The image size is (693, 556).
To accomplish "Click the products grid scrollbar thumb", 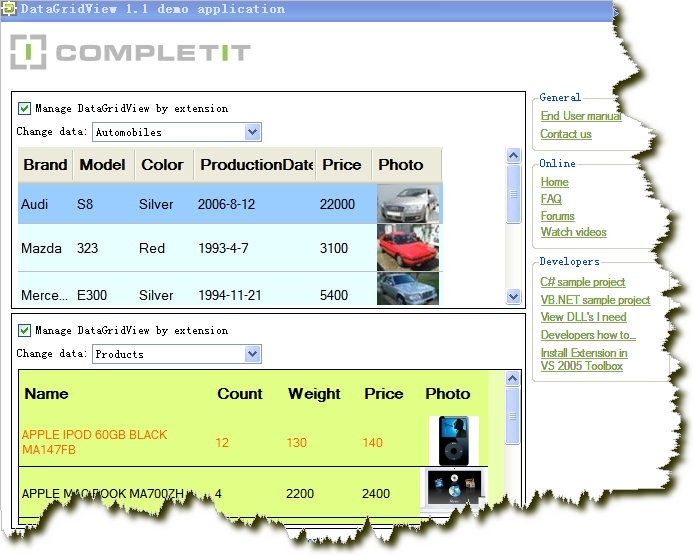I will coord(512,415).
